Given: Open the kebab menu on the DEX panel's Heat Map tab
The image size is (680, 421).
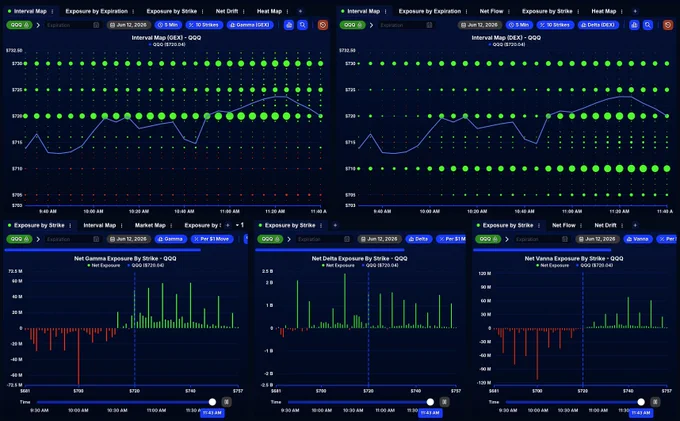Looking at the screenshot, I should click(621, 11).
